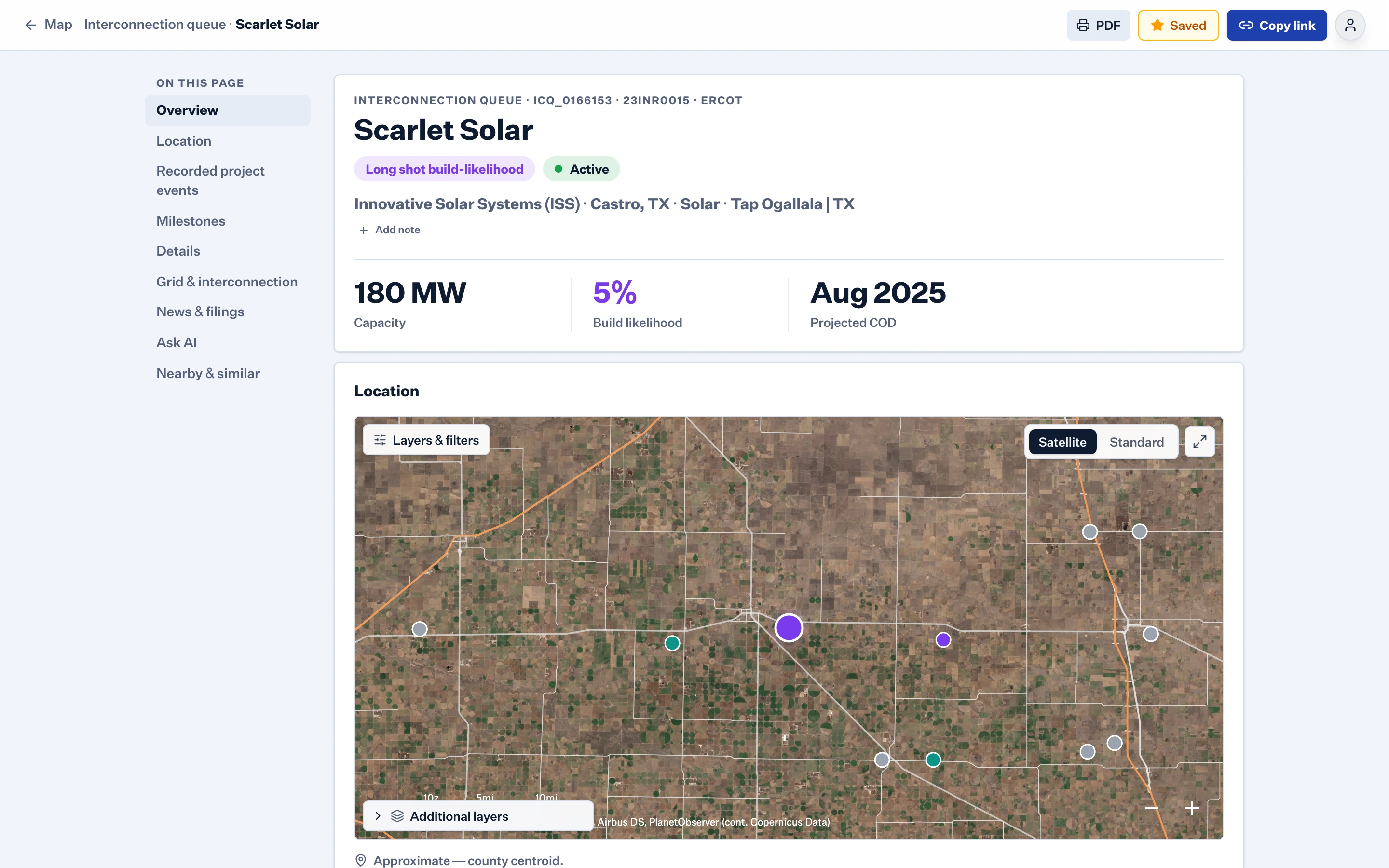Image resolution: width=1389 pixels, height=868 pixels.
Task: Click the Aug 2025 projected COD value
Action: tap(878, 293)
